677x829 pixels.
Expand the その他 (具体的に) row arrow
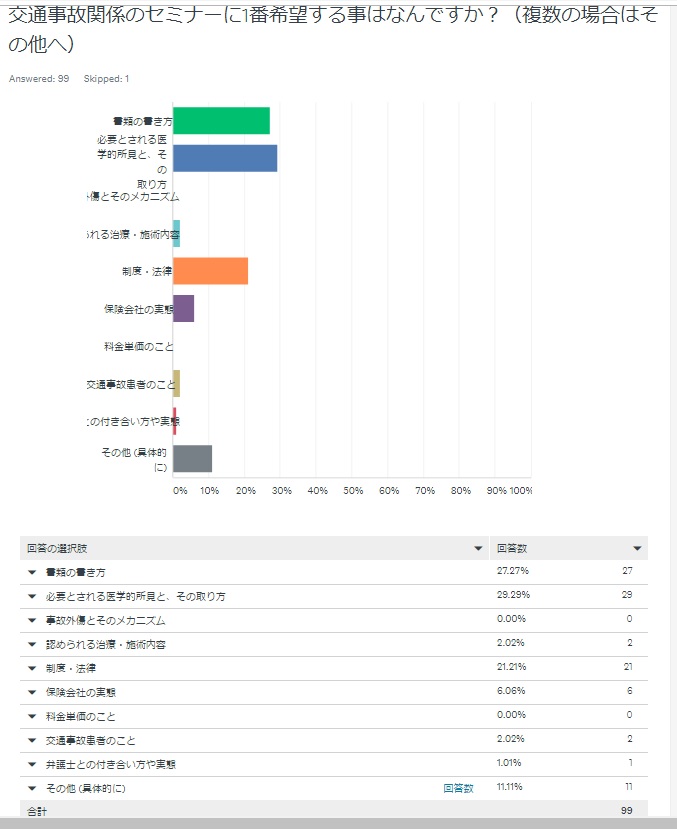(32, 789)
